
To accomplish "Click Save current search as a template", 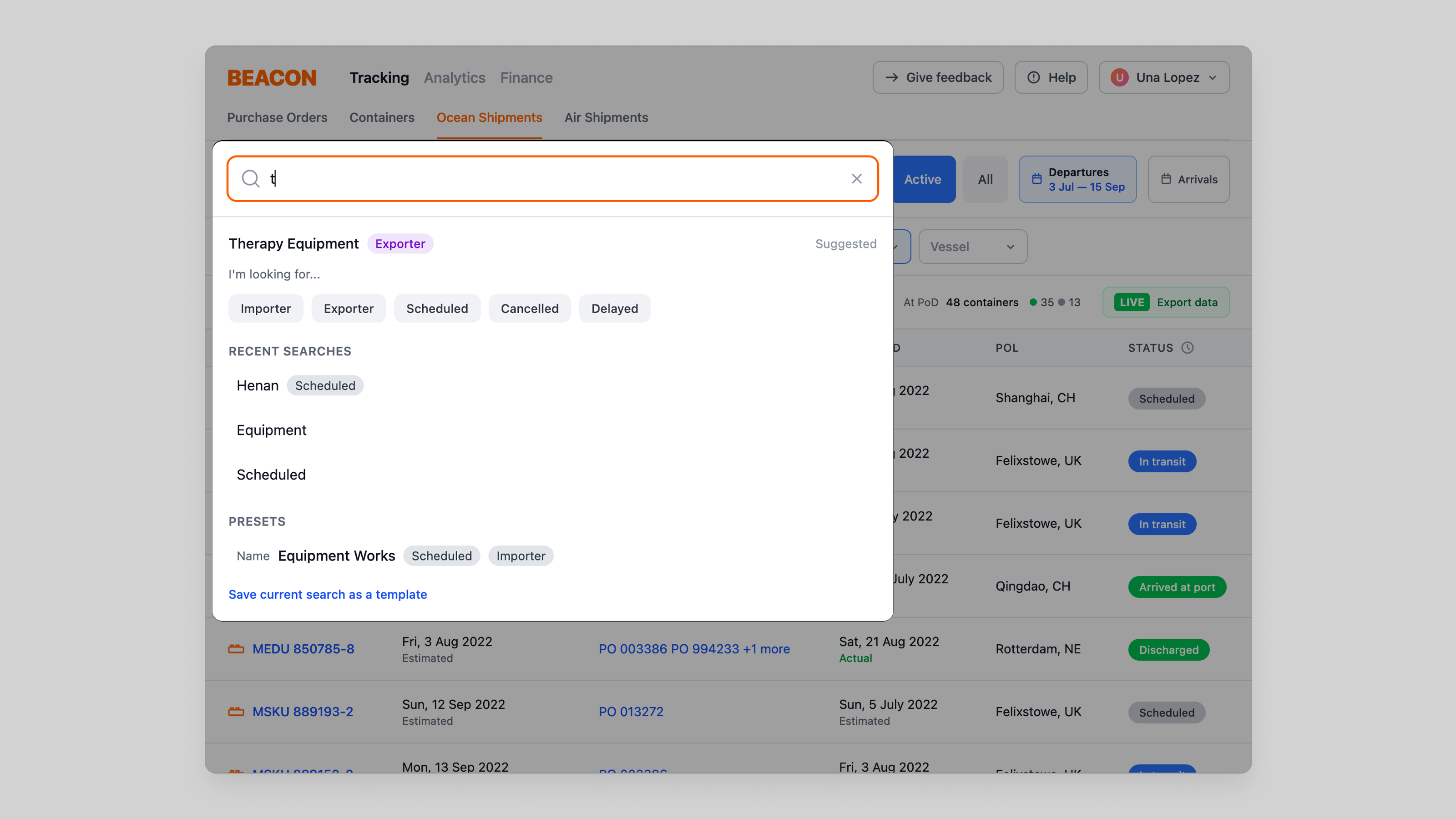I will 328,594.
